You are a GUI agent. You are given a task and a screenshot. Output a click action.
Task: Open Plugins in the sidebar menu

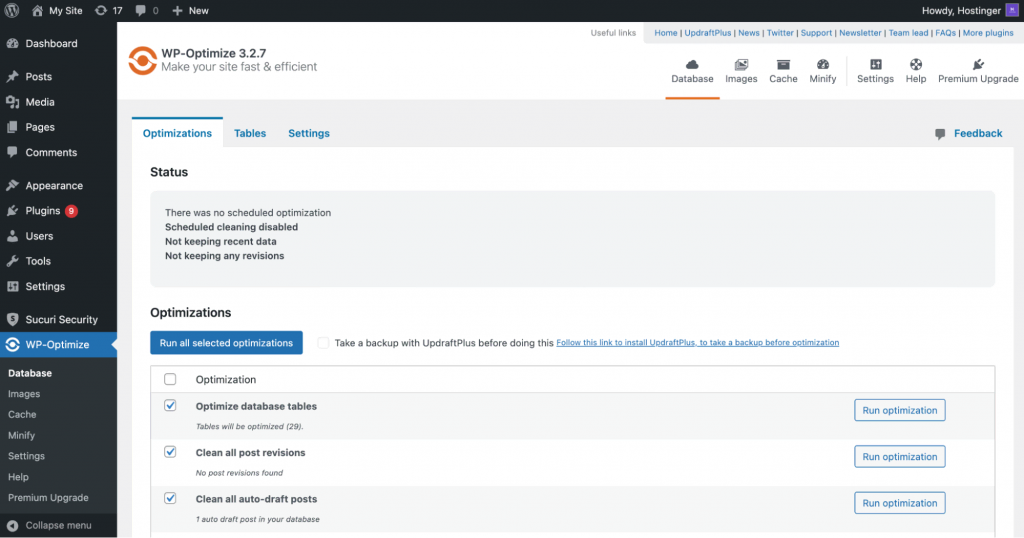pos(43,211)
